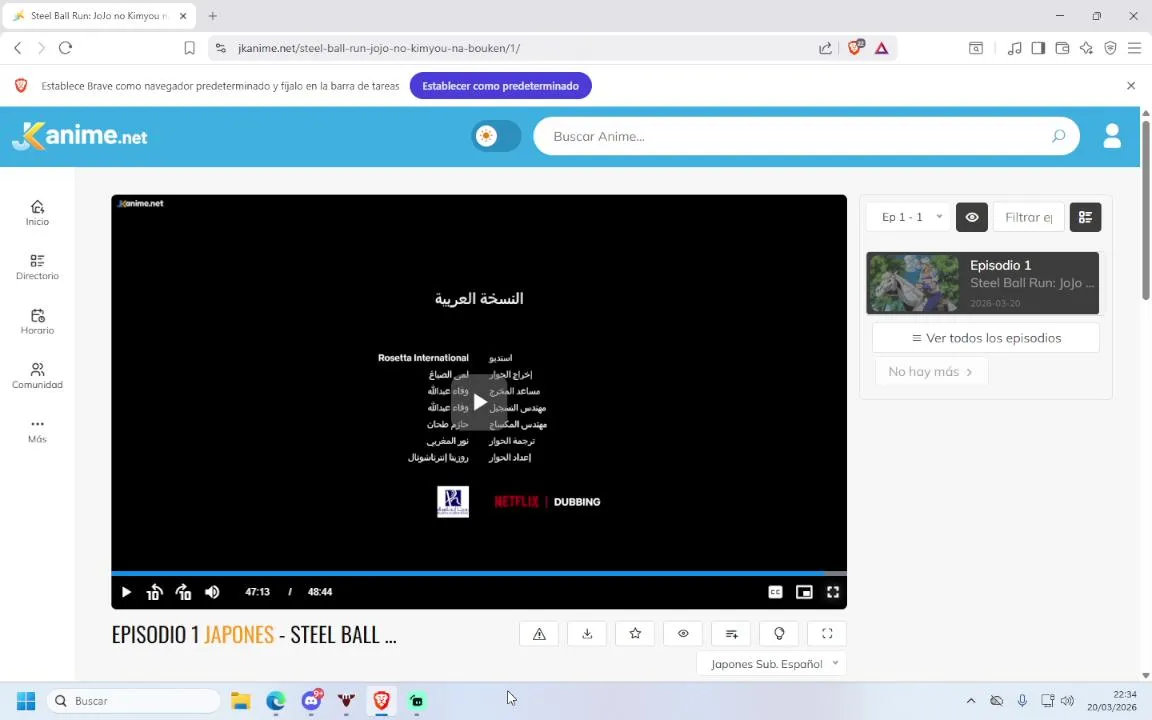Open File Explorer from taskbar

(240, 701)
